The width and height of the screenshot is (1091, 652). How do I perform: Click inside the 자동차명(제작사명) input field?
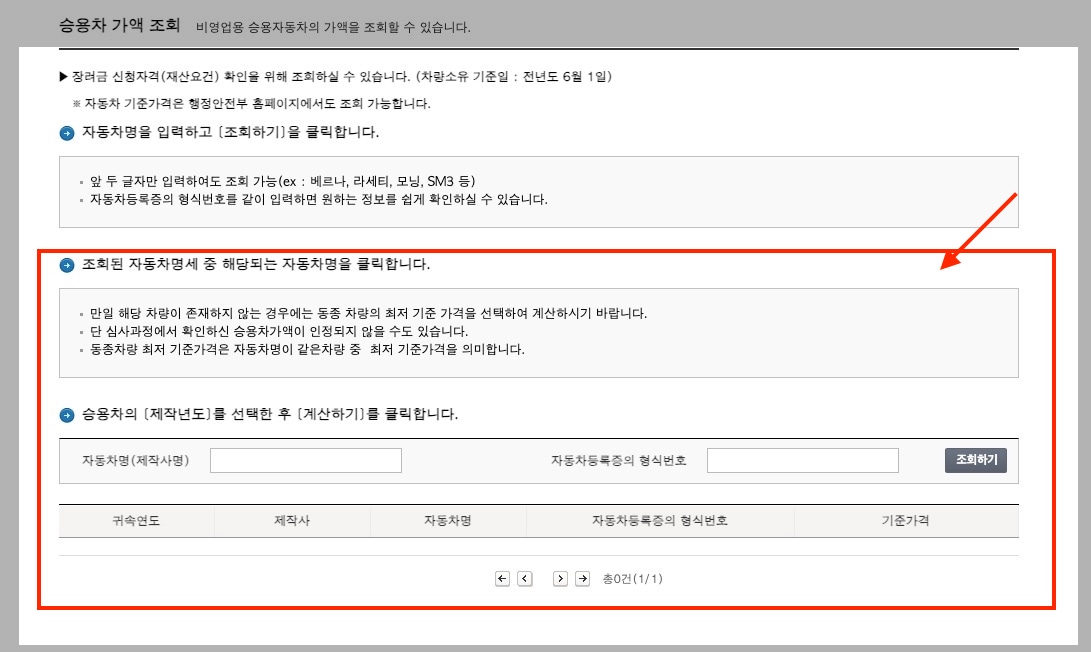[305, 460]
